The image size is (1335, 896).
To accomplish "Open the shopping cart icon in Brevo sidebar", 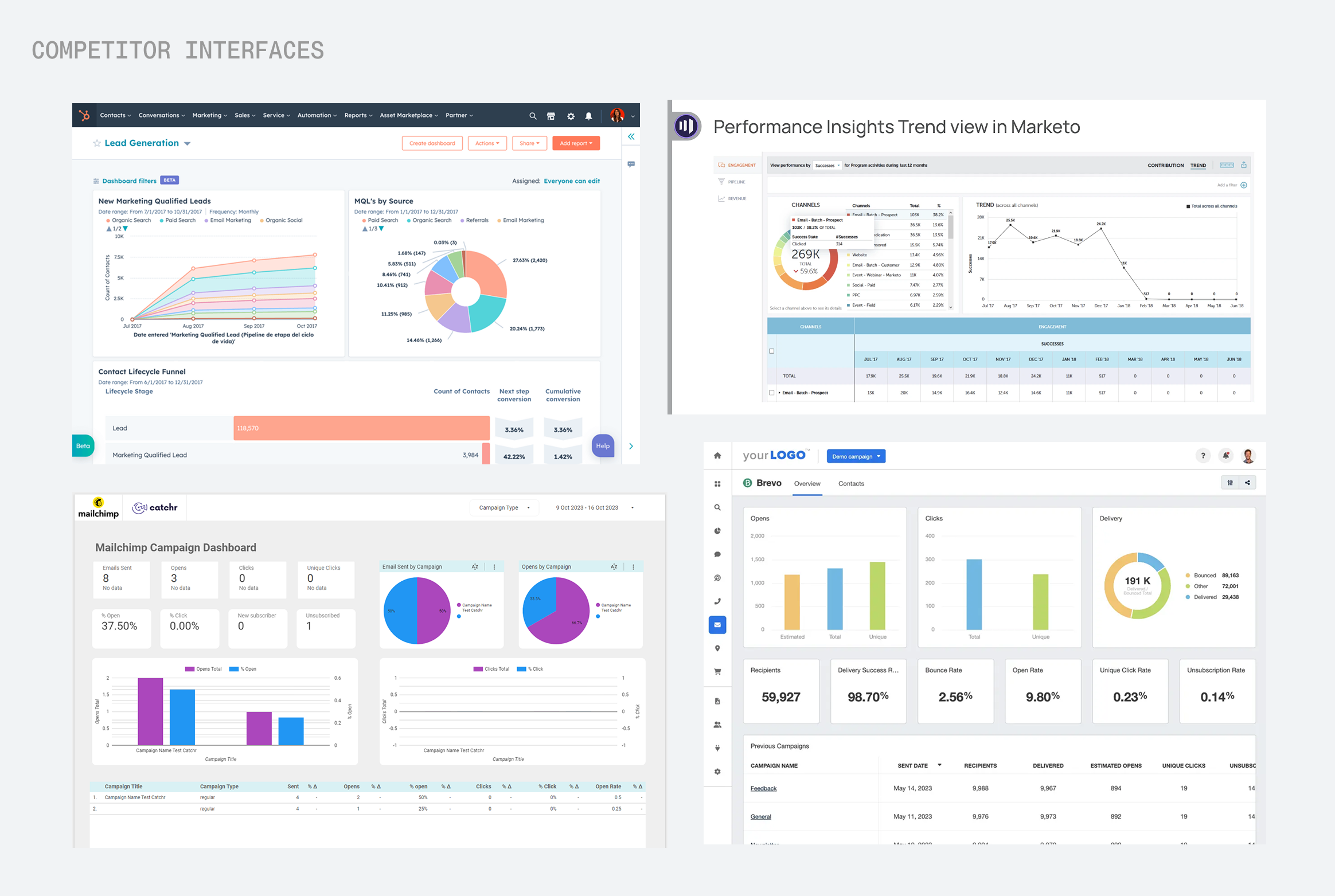I will (x=717, y=671).
